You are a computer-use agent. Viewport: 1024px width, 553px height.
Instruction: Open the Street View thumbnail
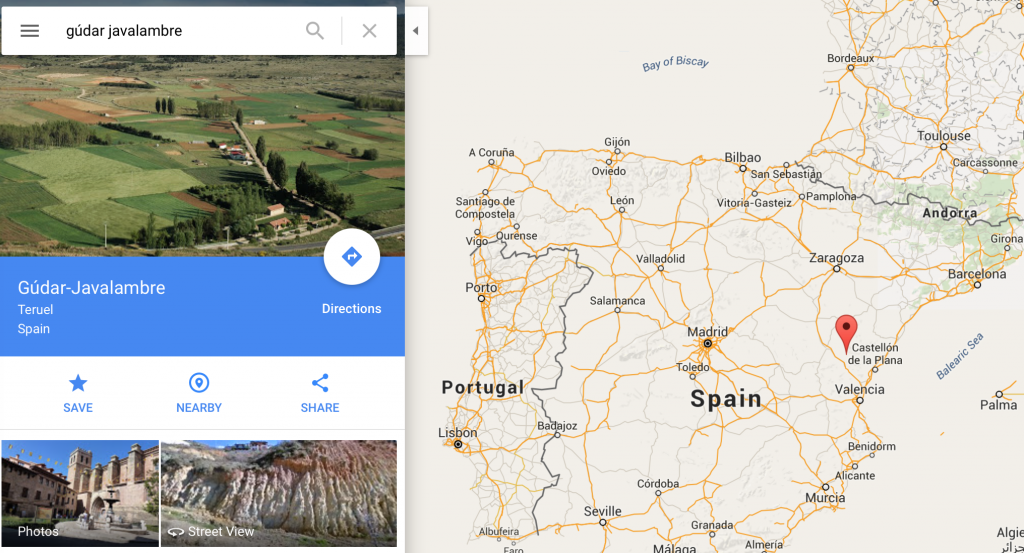(x=279, y=493)
